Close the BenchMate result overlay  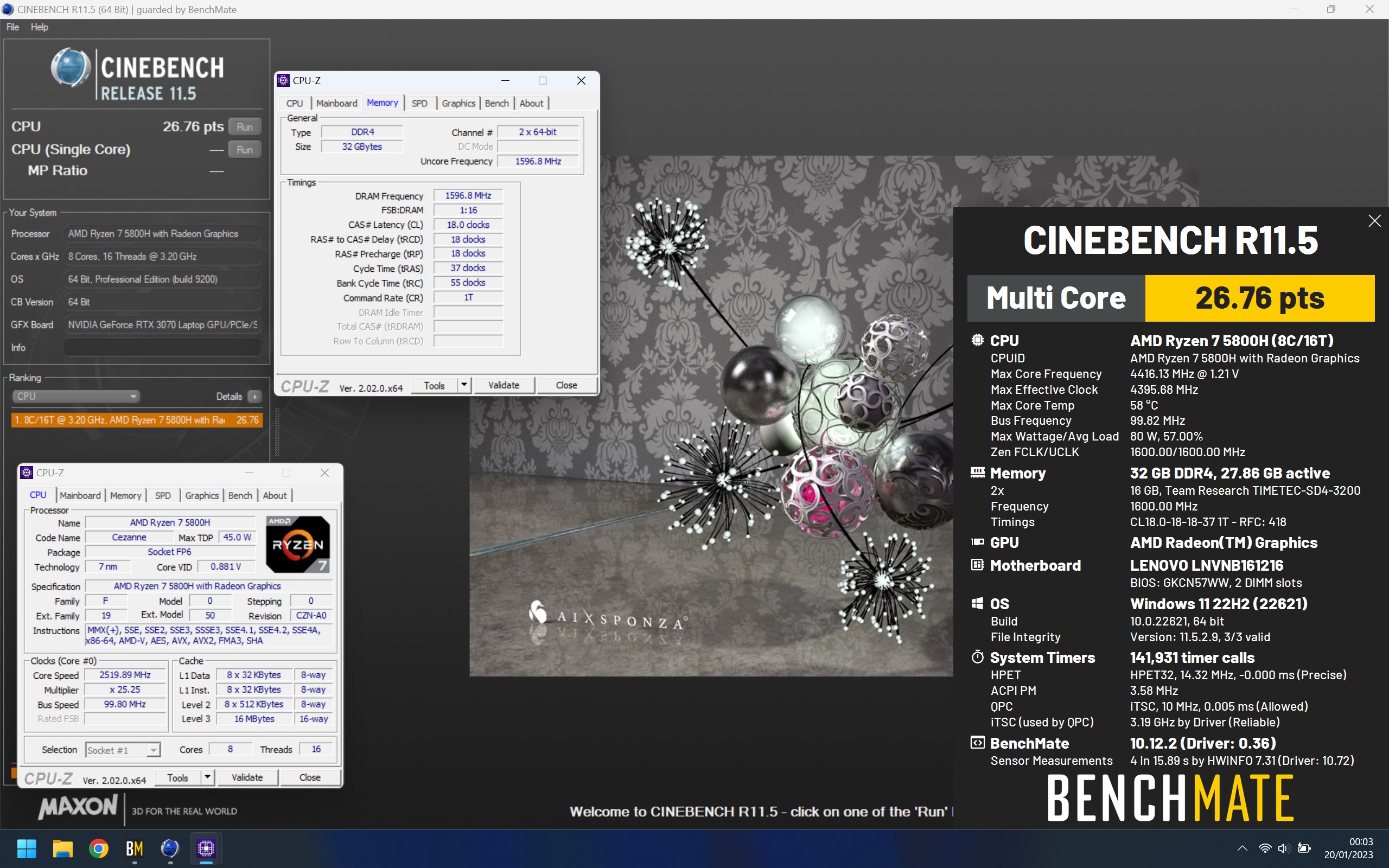[1374, 221]
